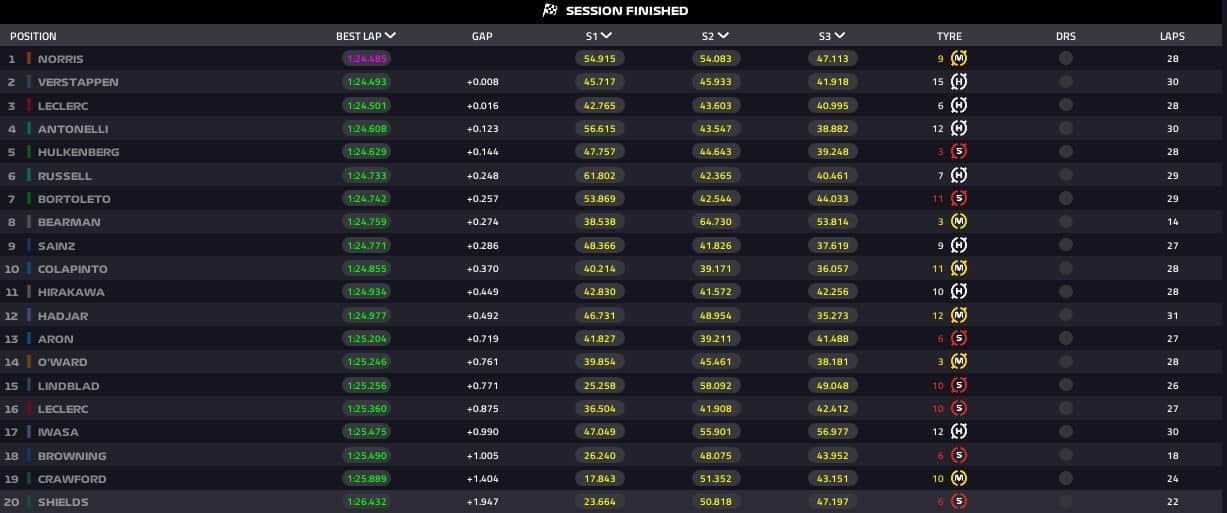1227x513 pixels.
Task: Click Verstappen's best lap 1:24.493
Action: click(366, 82)
